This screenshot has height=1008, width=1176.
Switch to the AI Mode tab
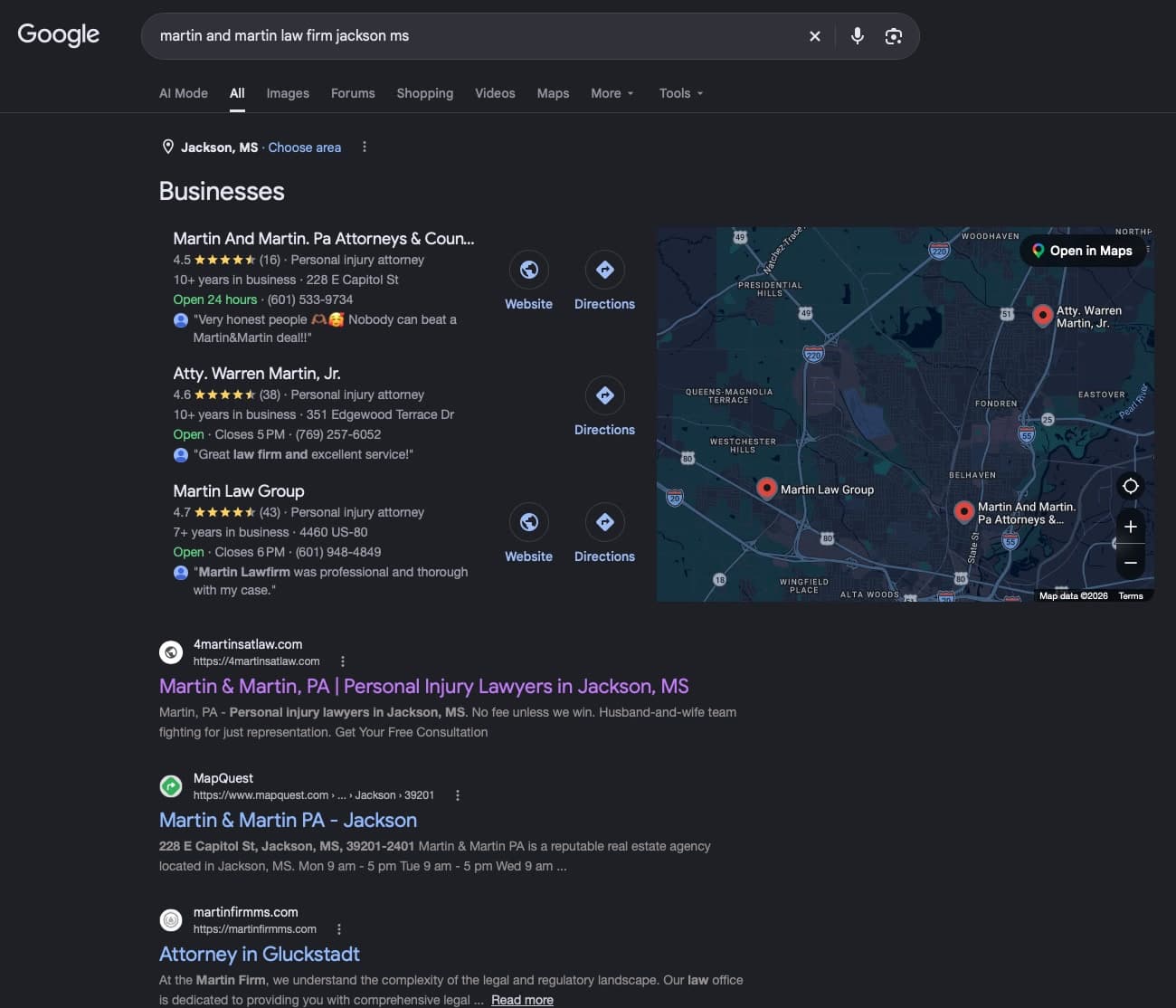(x=184, y=93)
